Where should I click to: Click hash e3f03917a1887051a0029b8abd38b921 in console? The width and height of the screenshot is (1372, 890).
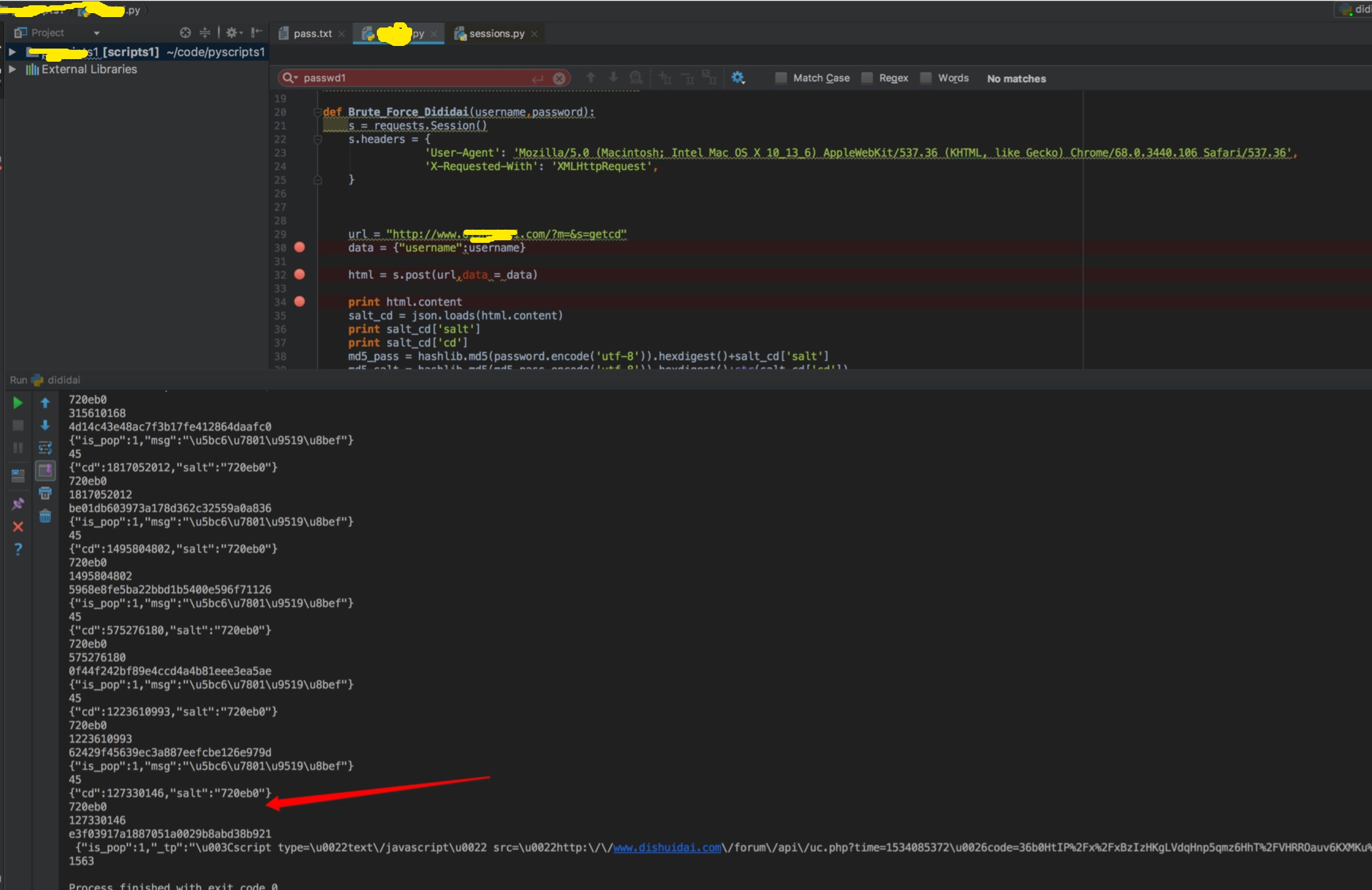coord(170,834)
